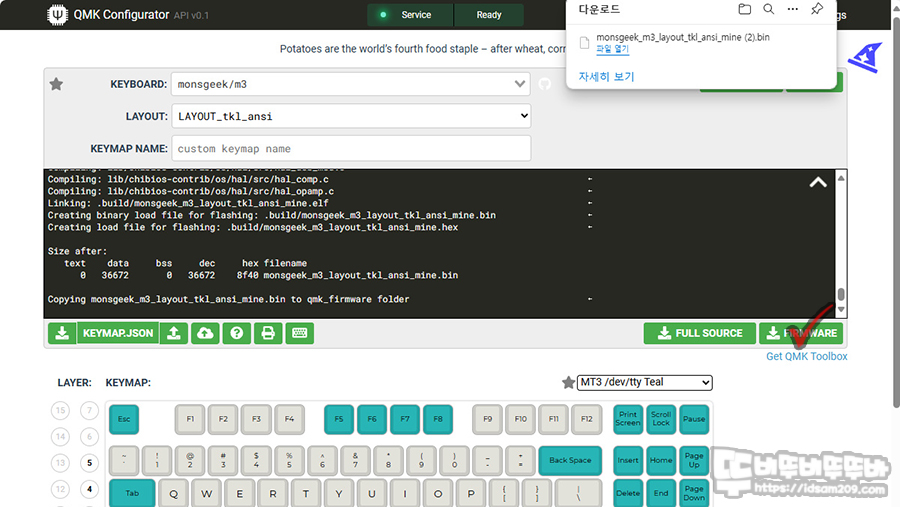
Task: Select the Pause key
Action: pos(694,419)
